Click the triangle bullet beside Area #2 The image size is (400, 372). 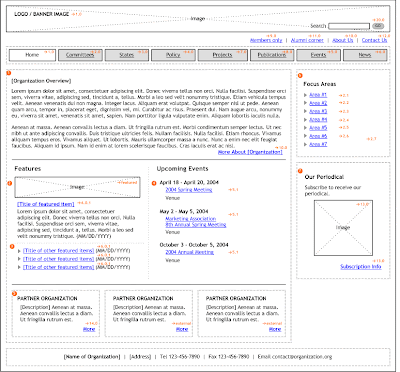coord(305,103)
